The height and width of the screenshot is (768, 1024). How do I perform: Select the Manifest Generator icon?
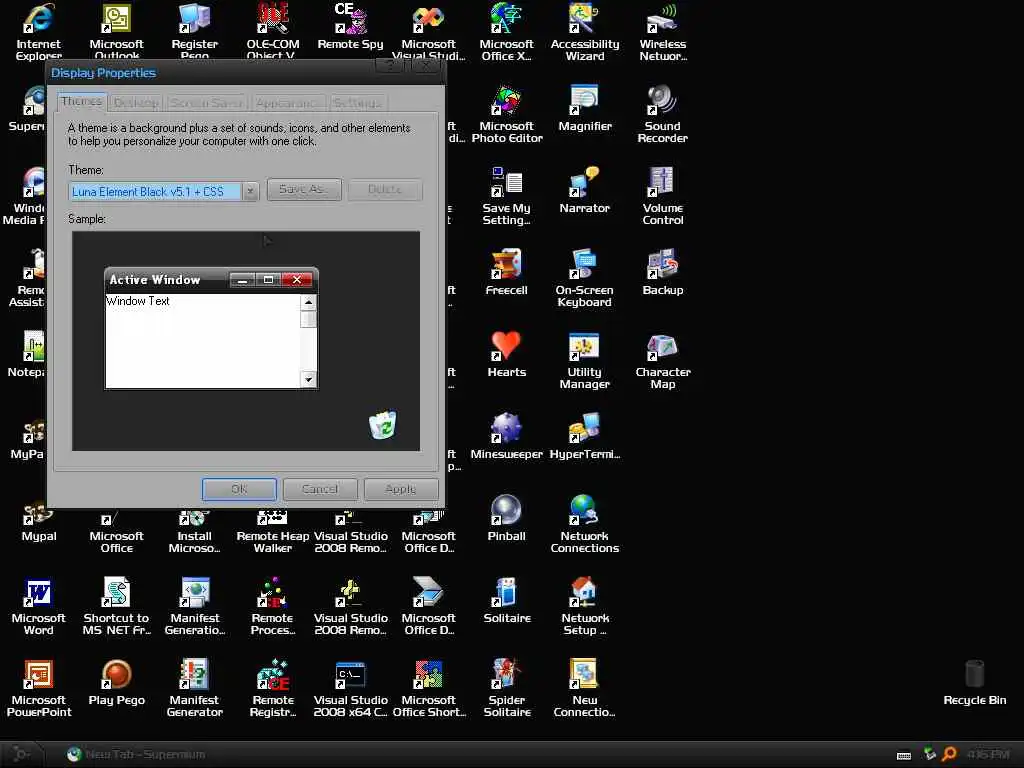195,688
